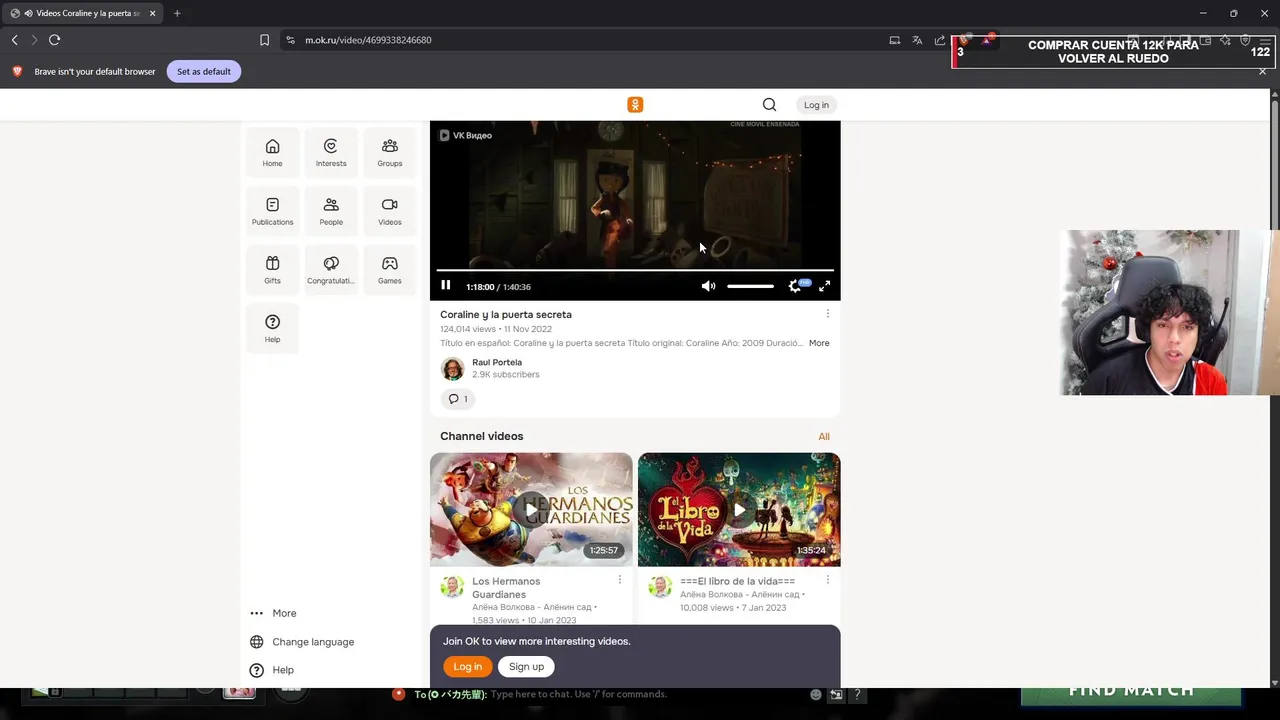Open Raul Portela channel name link

[497, 362]
